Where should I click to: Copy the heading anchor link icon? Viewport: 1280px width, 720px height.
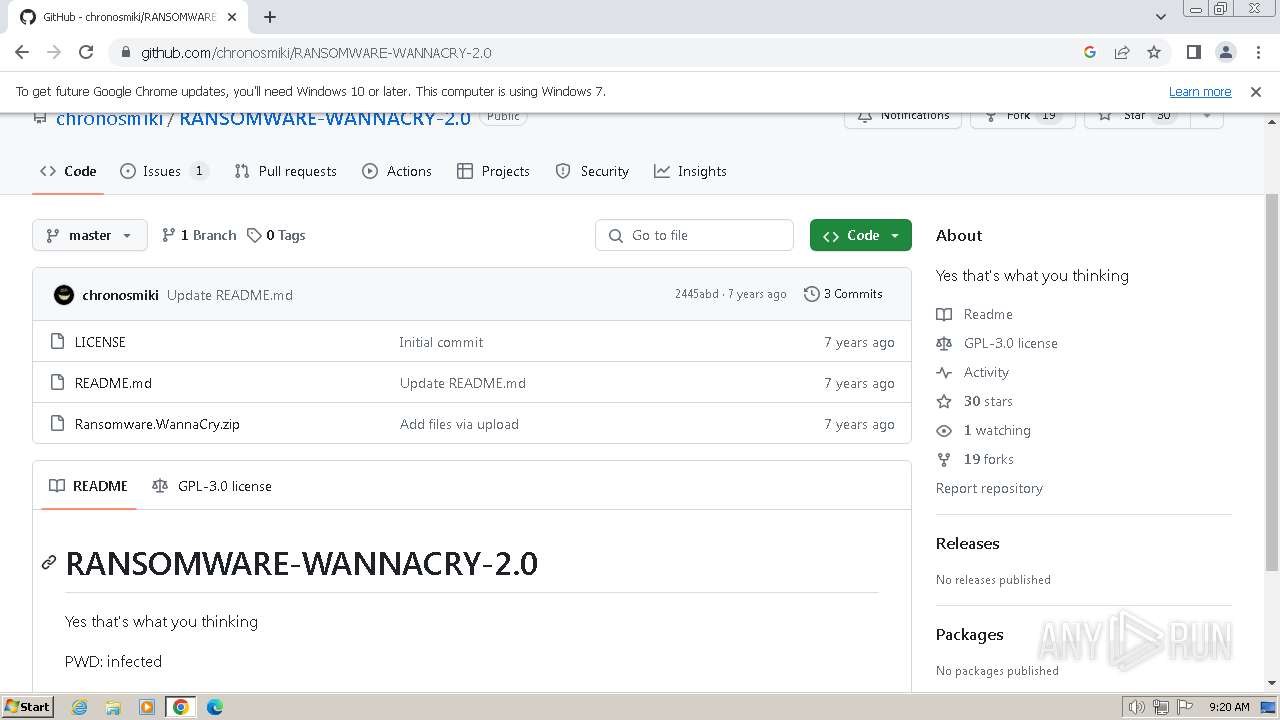point(48,563)
